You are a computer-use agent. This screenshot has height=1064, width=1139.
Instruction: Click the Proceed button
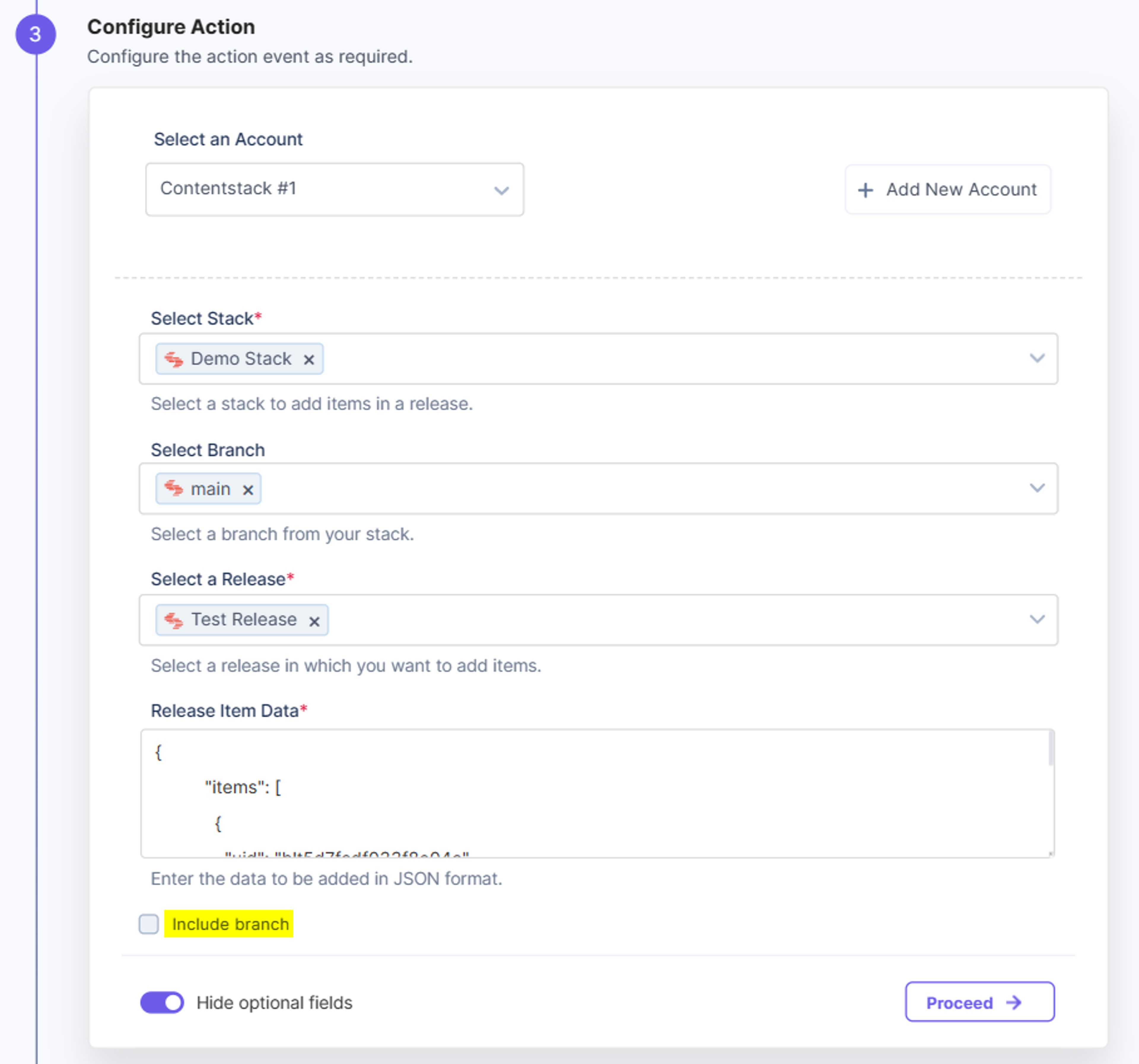(x=980, y=1002)
